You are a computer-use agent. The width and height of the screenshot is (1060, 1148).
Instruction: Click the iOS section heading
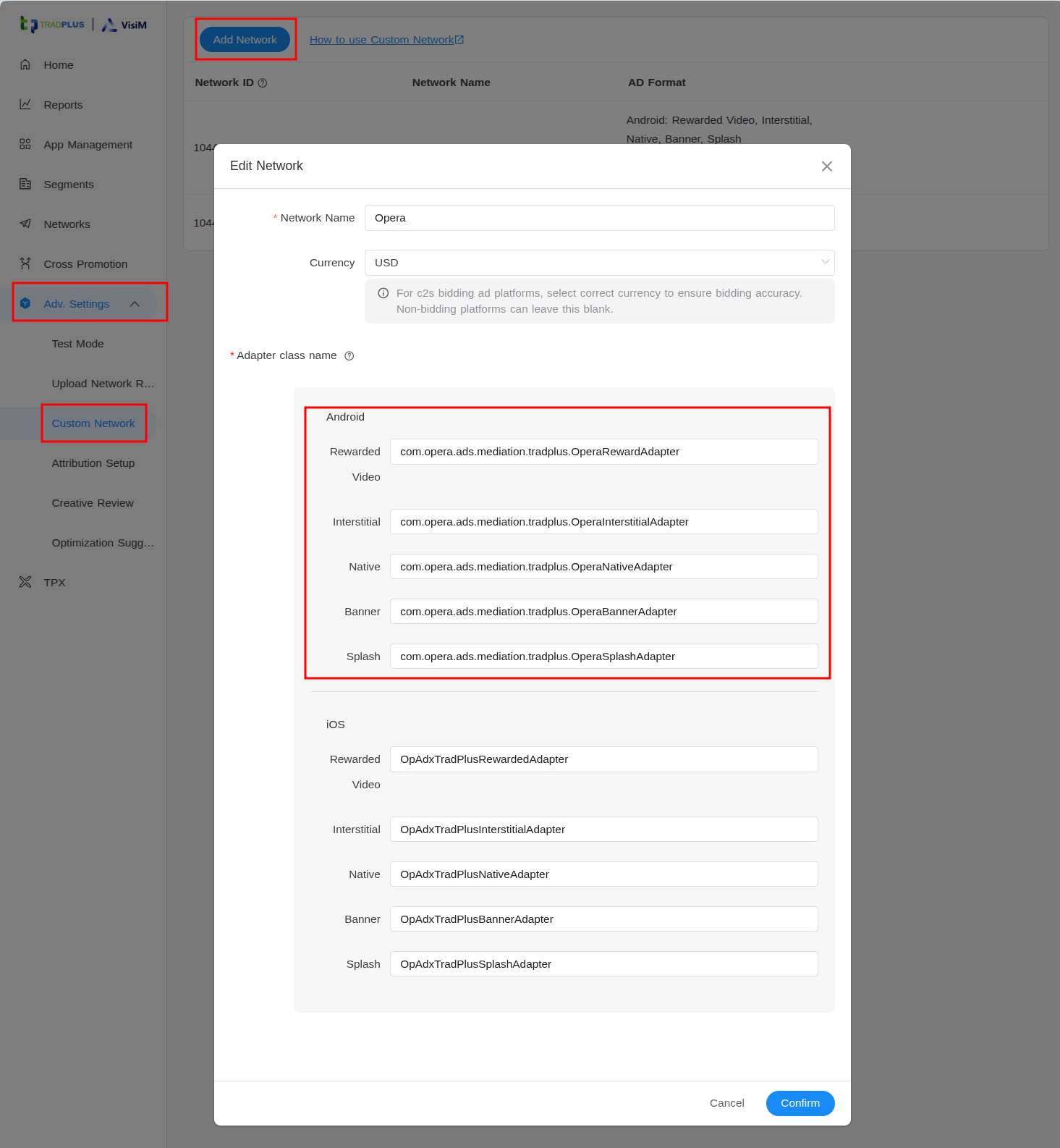click(335, 725)
